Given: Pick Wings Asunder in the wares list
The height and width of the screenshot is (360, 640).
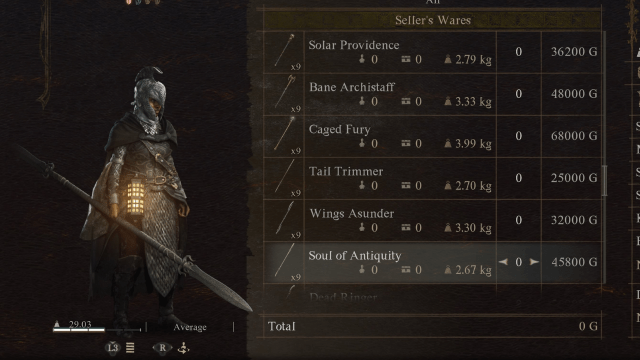Looking at the screenshot, I should pos(433,220).
